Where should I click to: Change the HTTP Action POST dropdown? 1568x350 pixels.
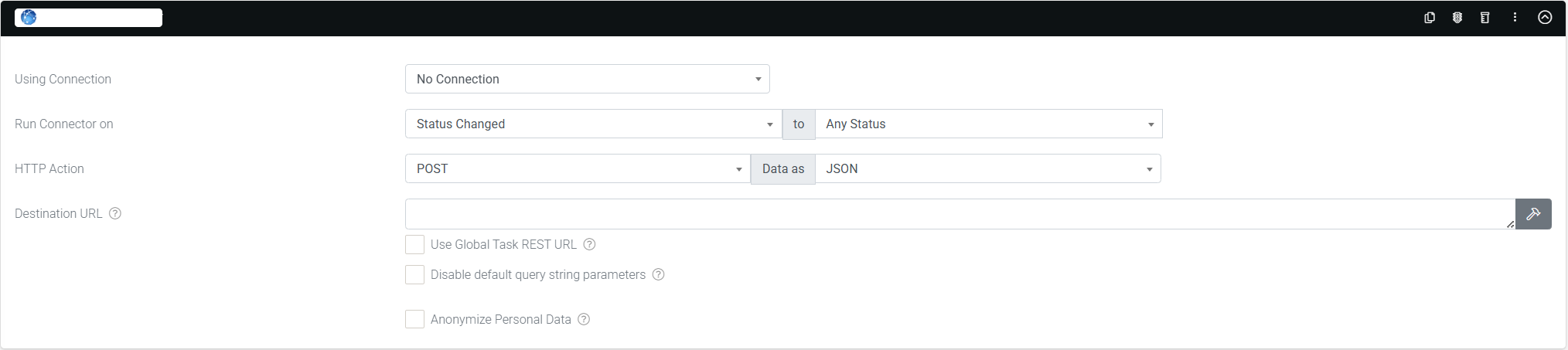(578, 168)
